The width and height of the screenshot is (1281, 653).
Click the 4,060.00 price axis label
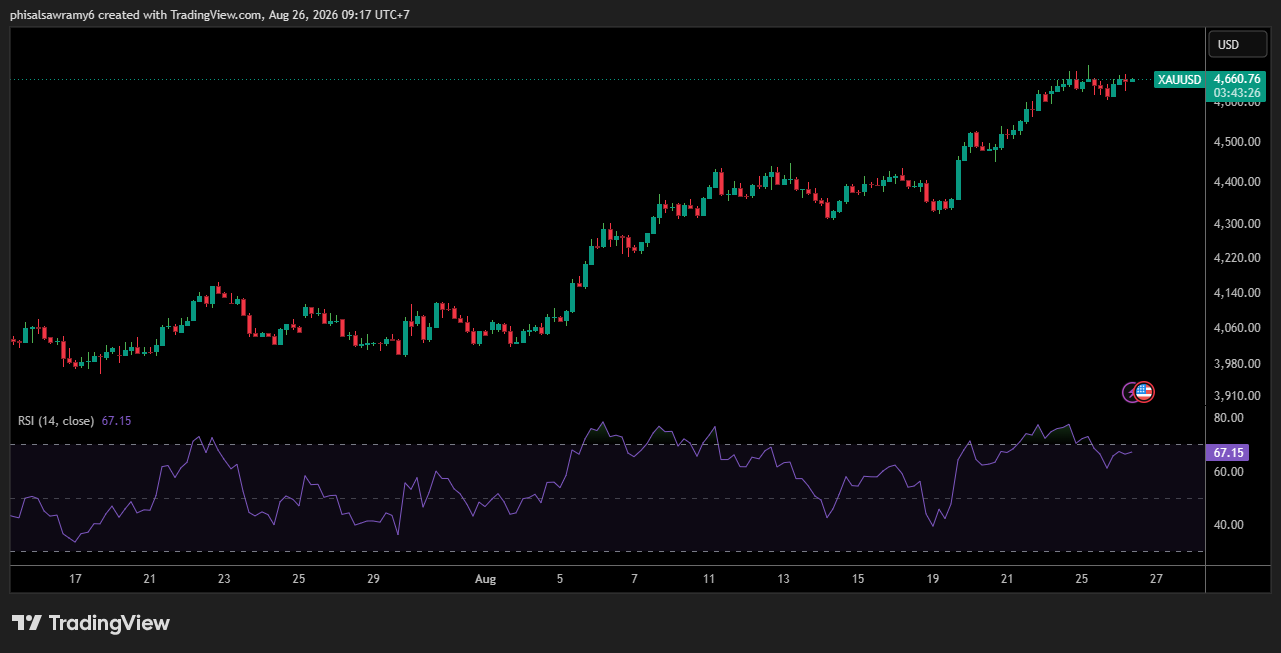(1235, 328)
